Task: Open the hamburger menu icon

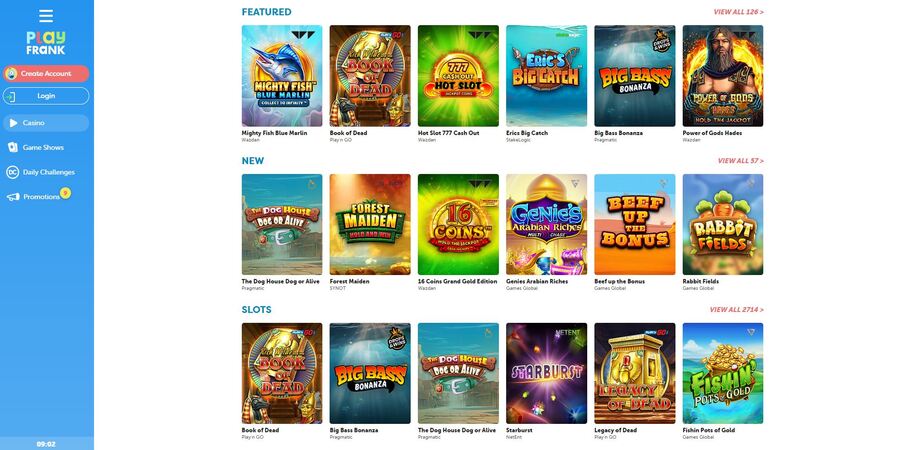Action: 46,16
